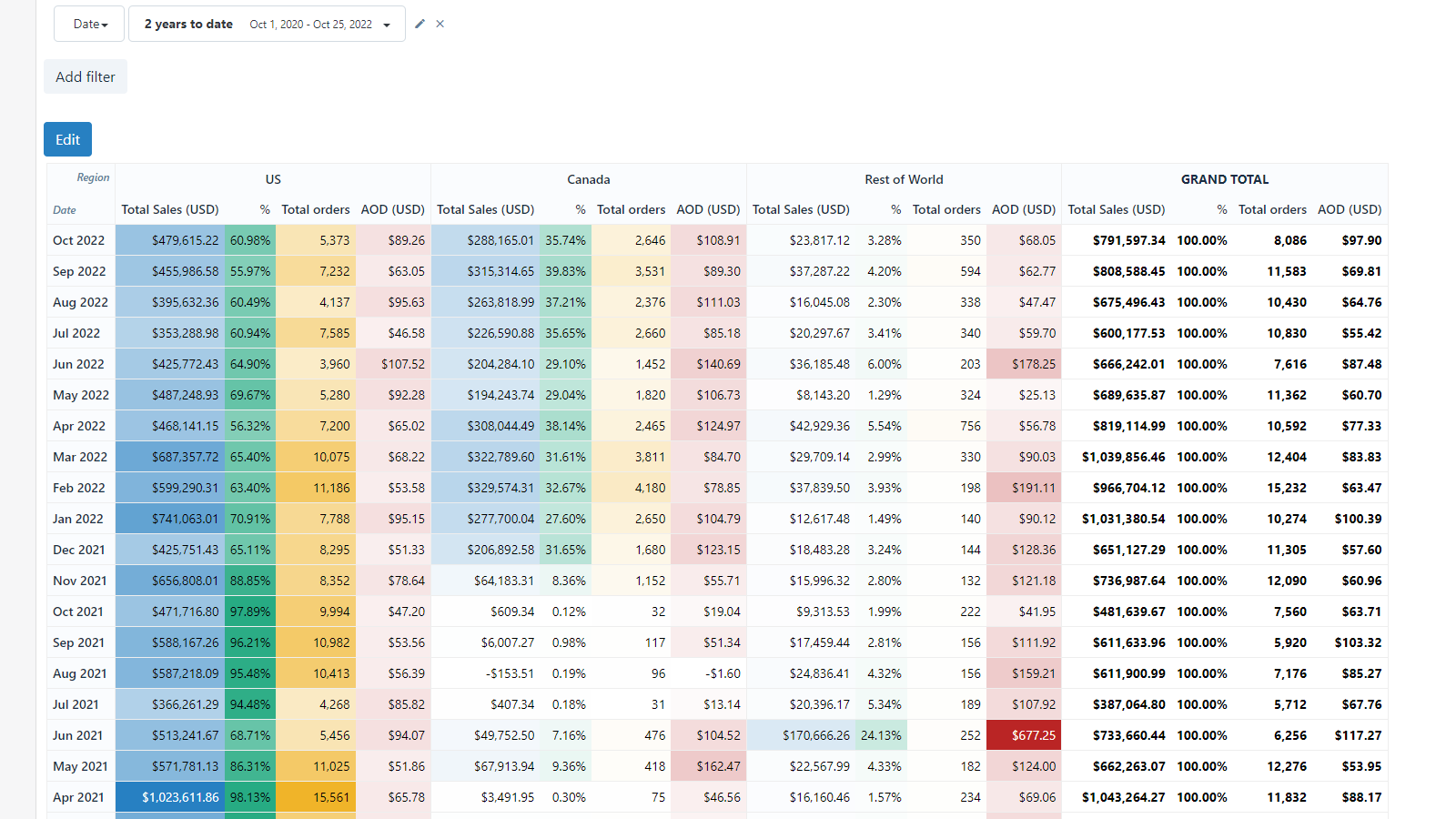Collapse the Date button caret in the filter bar
Viewport: 1456px width, 819px height.
[105, 24]
